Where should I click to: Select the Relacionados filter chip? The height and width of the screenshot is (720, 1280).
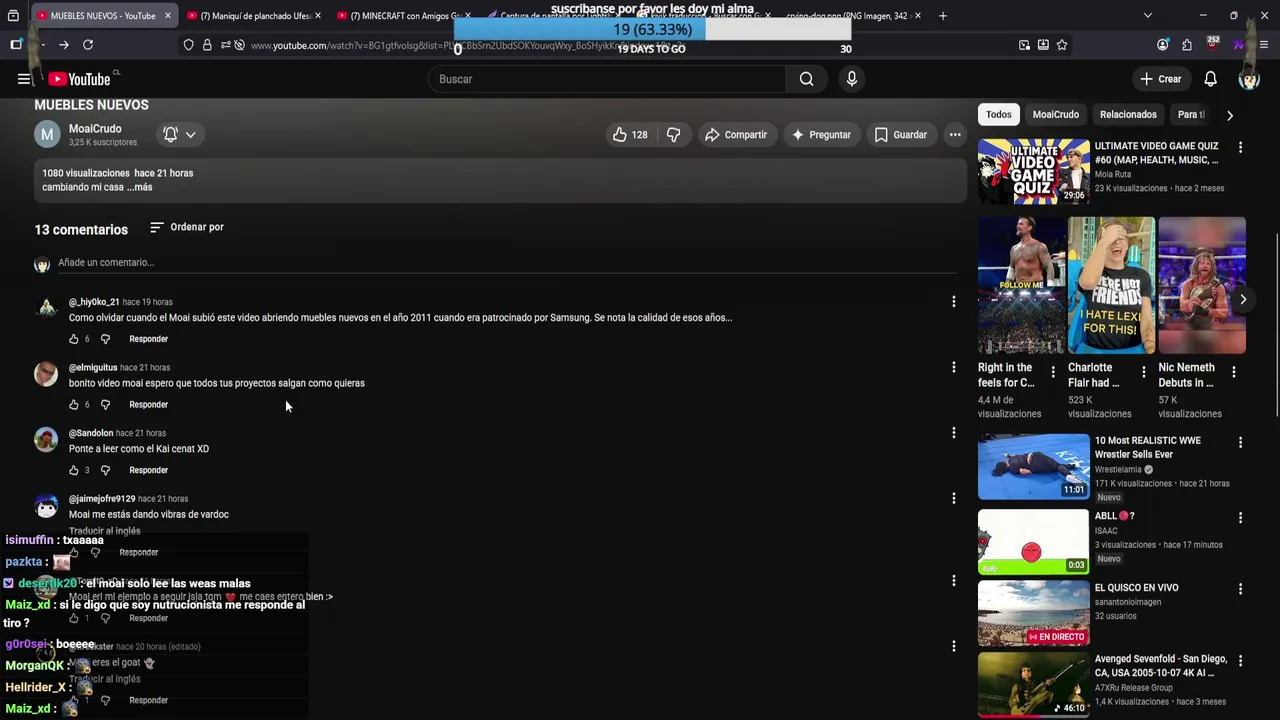(x=1128, y=115)
